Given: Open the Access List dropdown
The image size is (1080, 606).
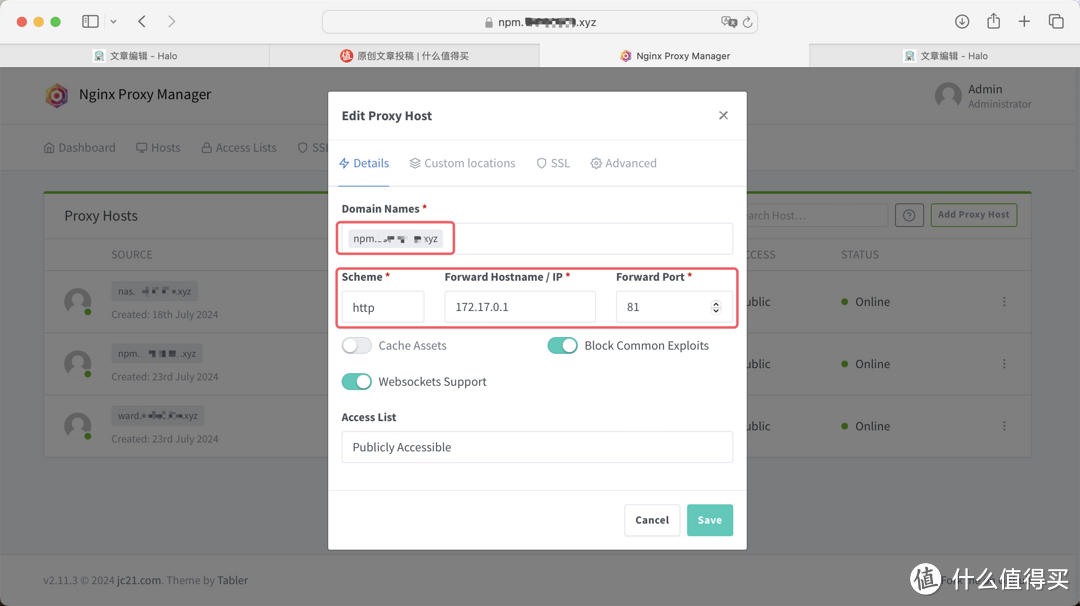Looking at the screenshot, I should click(537, 448).
